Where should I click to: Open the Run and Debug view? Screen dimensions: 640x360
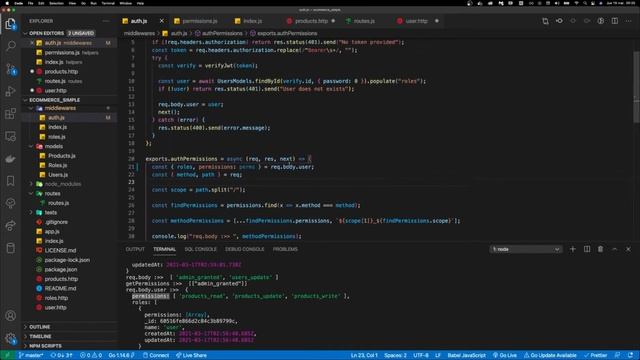(x=11, y=91)
